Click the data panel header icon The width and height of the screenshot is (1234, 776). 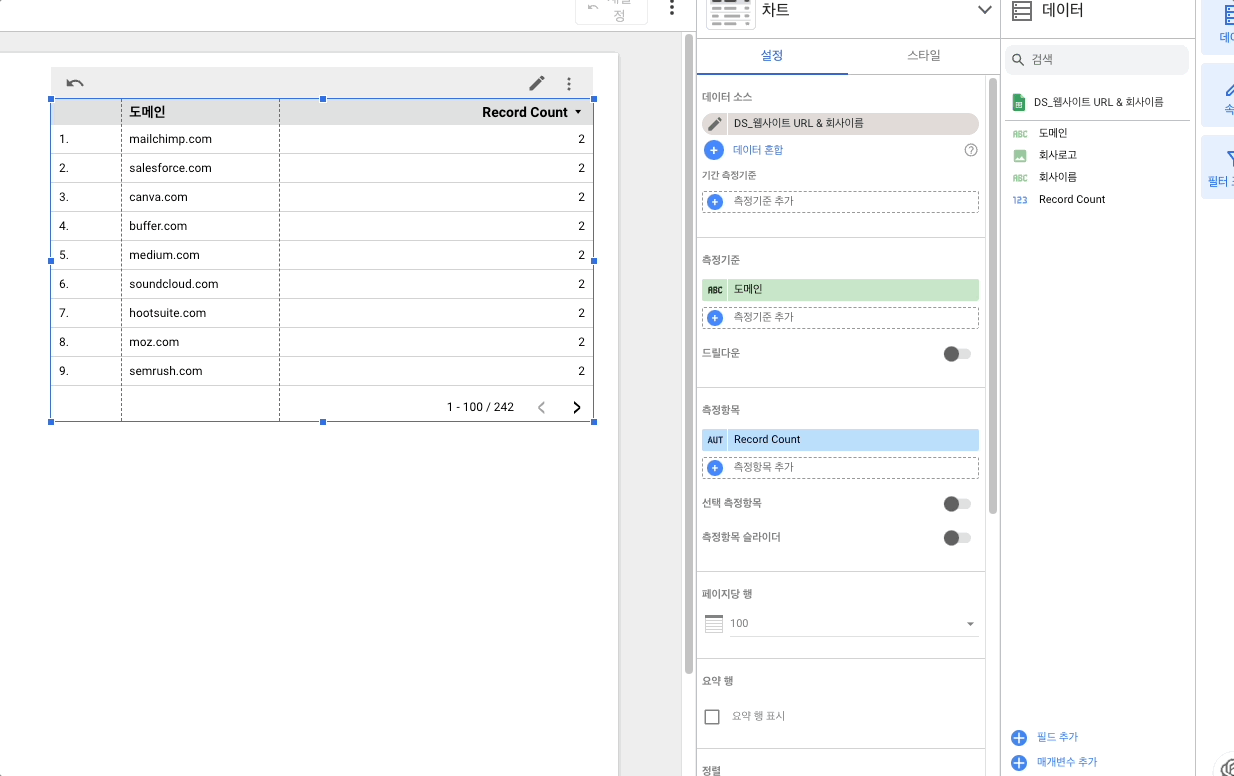[1021, 11]
